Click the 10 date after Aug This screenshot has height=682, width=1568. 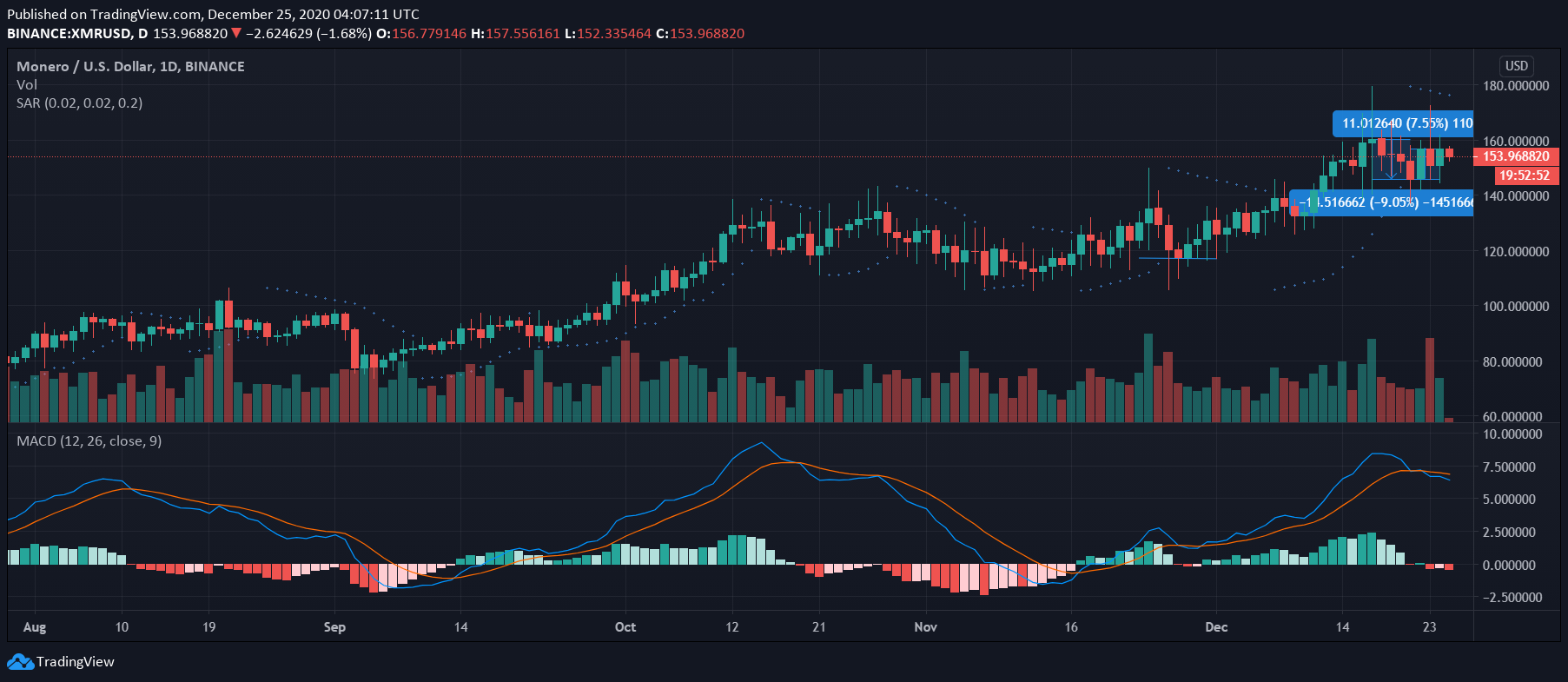tap(122, 627)
